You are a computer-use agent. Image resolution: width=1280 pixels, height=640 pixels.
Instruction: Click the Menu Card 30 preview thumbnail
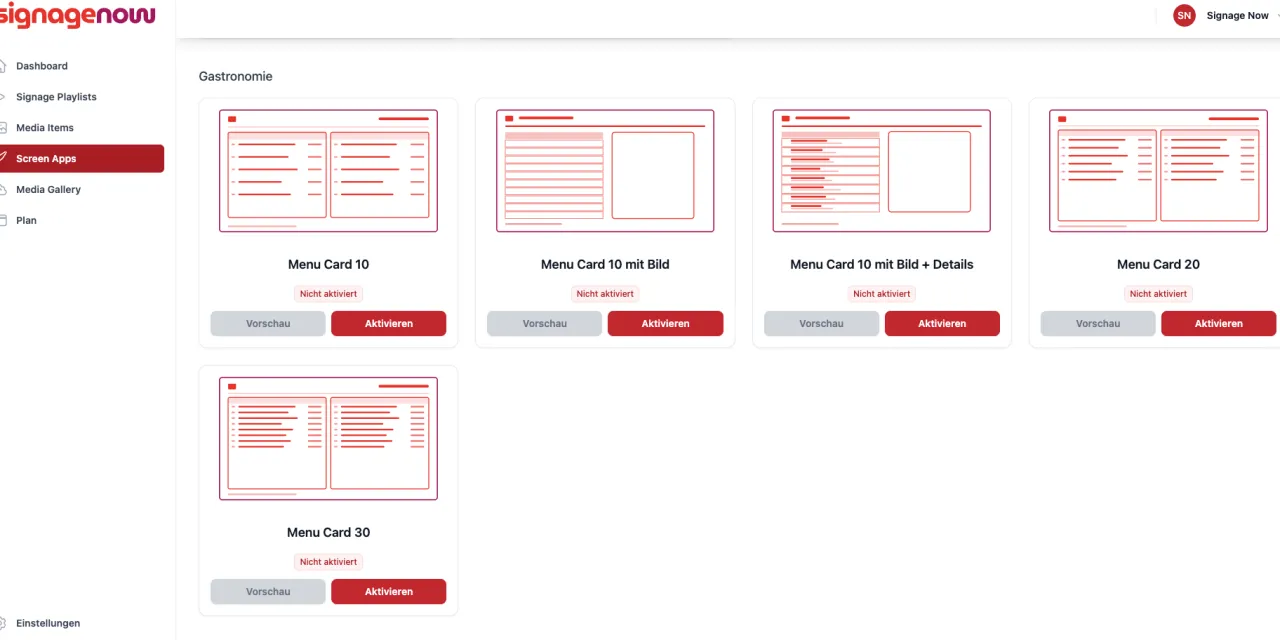(x=328, y=439)
